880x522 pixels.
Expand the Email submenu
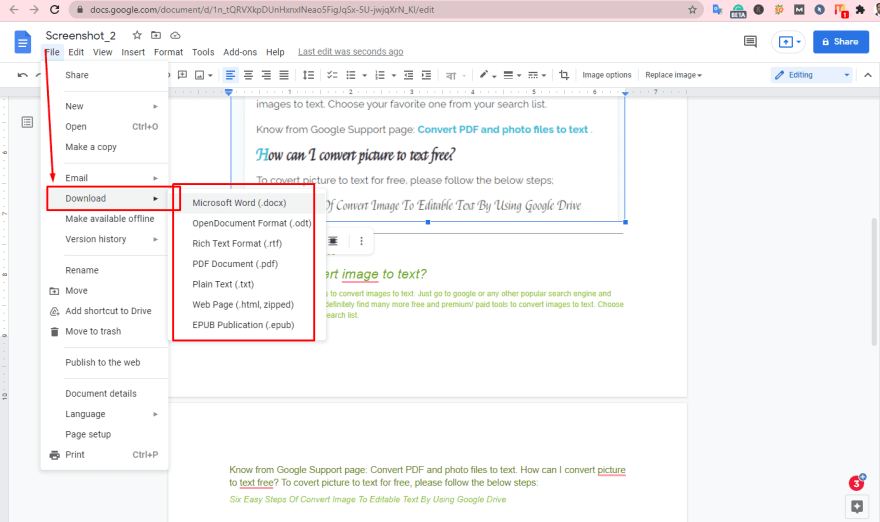(x=155, y=178)
